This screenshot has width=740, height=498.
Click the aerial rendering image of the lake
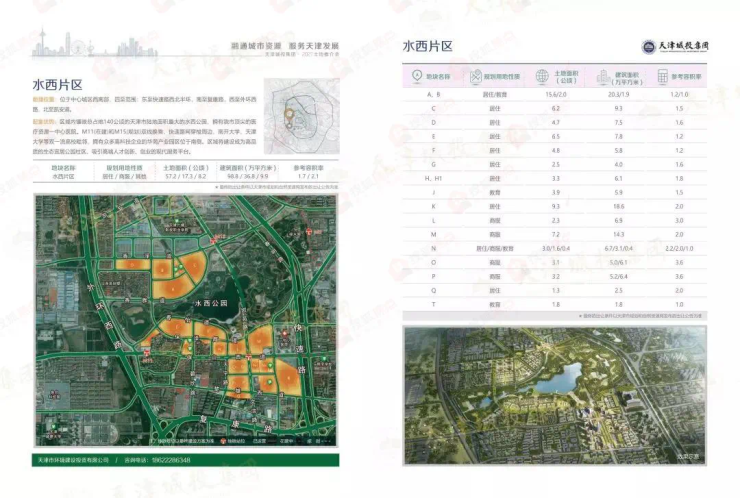(x=554, y=393)
